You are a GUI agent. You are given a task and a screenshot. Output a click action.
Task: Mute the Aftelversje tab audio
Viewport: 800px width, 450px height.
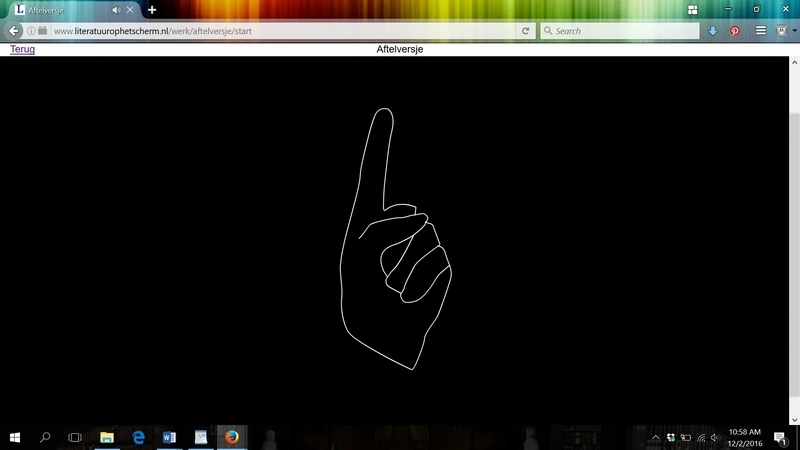pos(116,10)
